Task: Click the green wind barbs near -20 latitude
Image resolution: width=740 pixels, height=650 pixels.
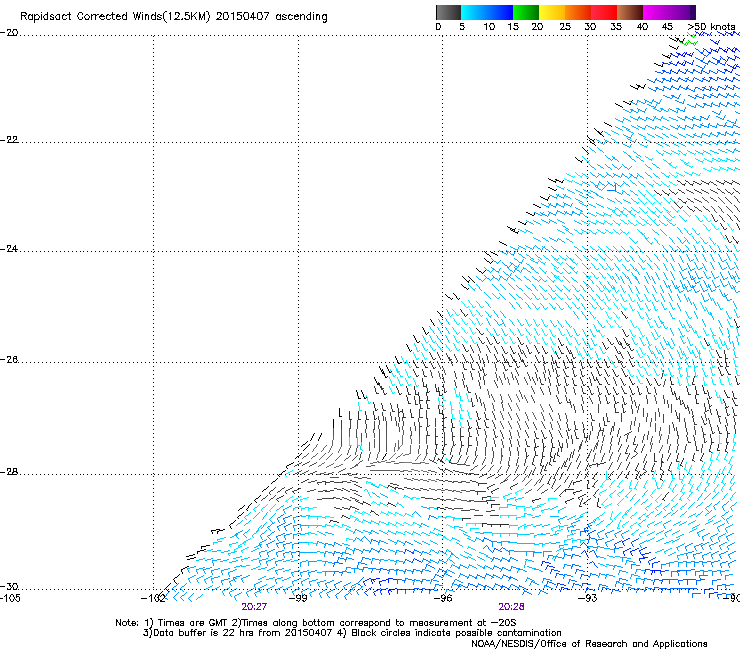Action: [x=690, y=39]
